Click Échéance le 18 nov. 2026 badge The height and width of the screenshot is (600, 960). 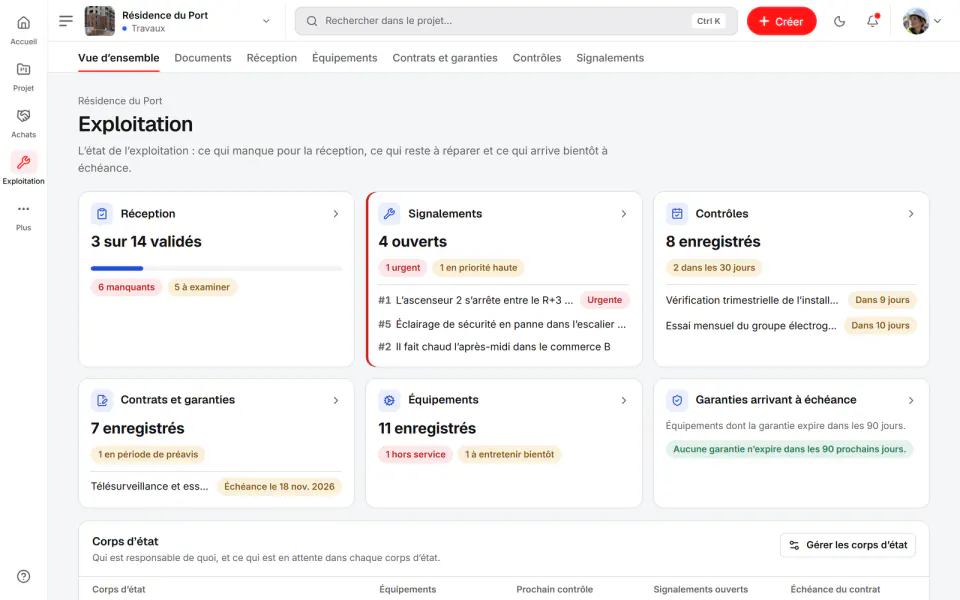[279, 487]
